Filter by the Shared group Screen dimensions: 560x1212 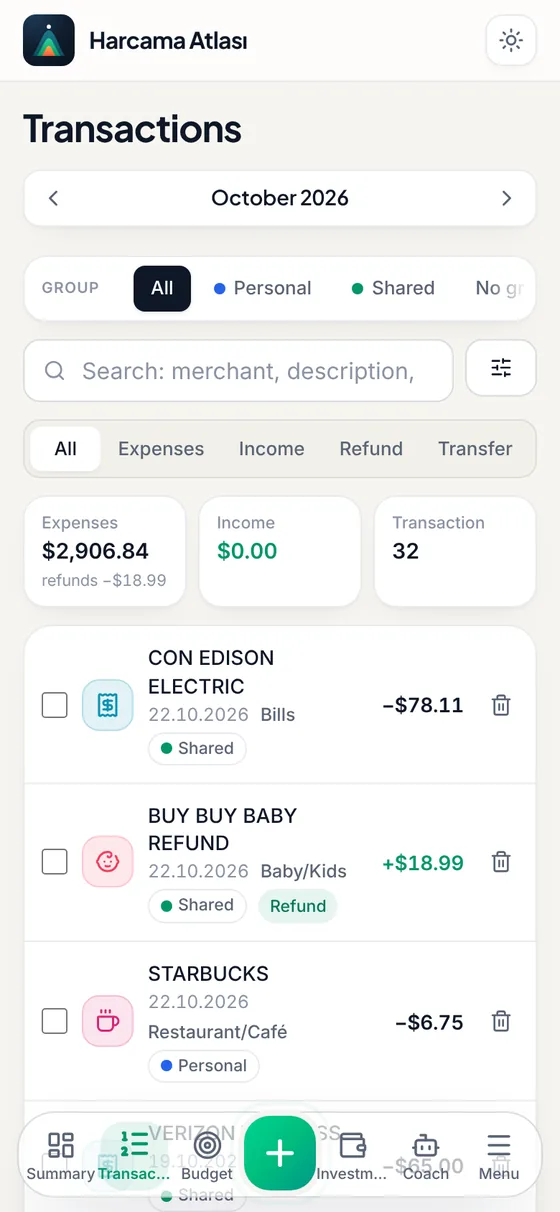coord(393,288)
